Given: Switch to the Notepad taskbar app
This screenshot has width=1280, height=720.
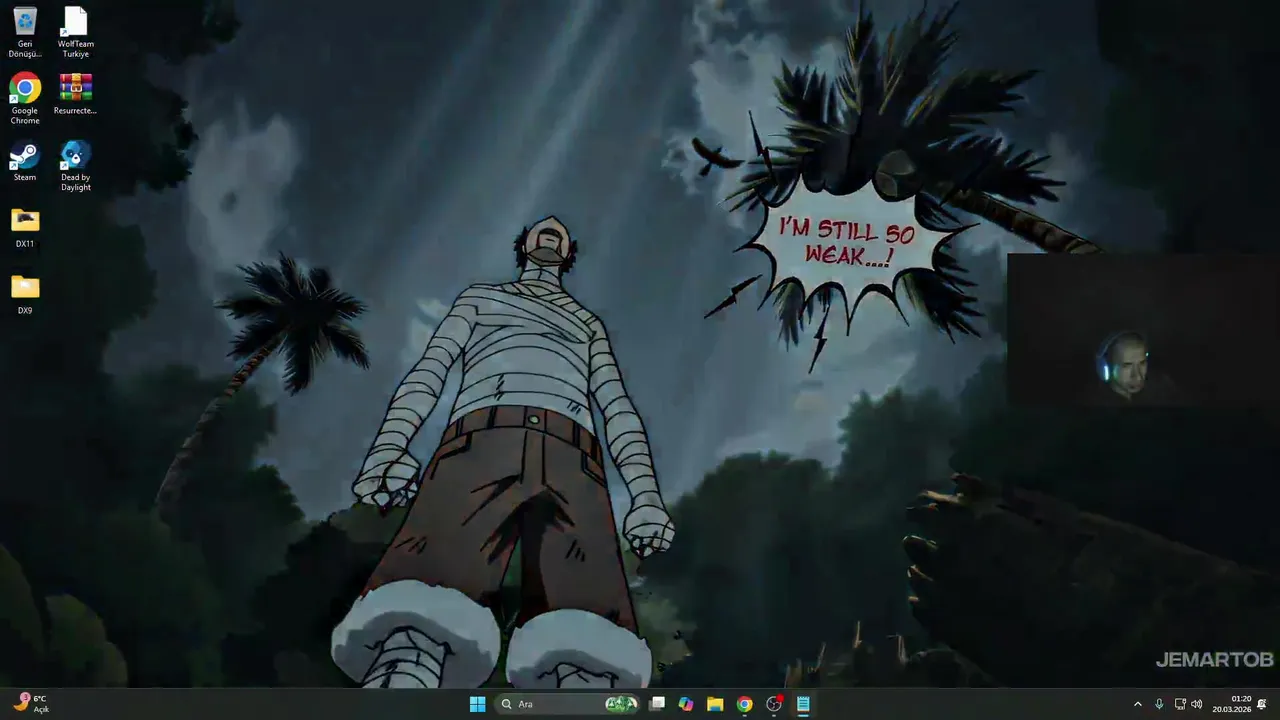Looking at the screenshot, I should [803, 704].
